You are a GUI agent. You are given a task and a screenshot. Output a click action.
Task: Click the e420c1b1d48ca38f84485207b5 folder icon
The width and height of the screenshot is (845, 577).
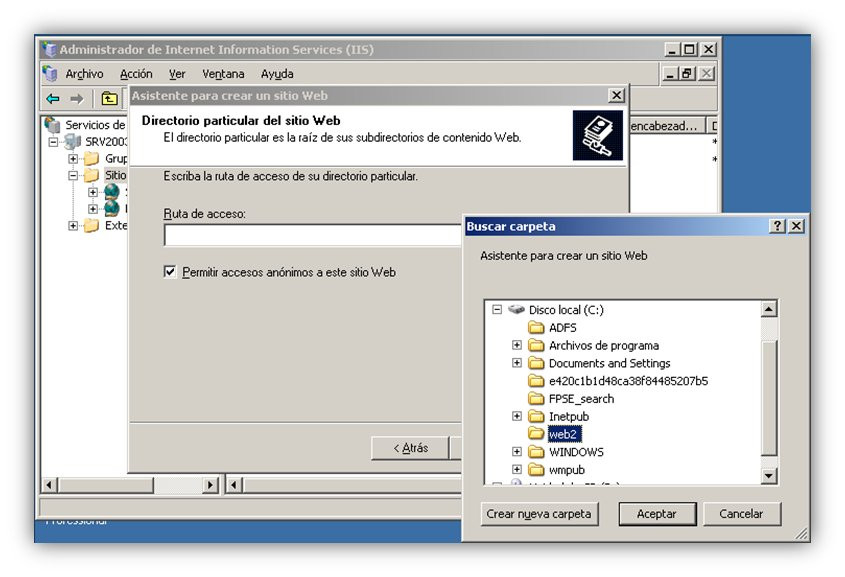click(x=536, y=381)
